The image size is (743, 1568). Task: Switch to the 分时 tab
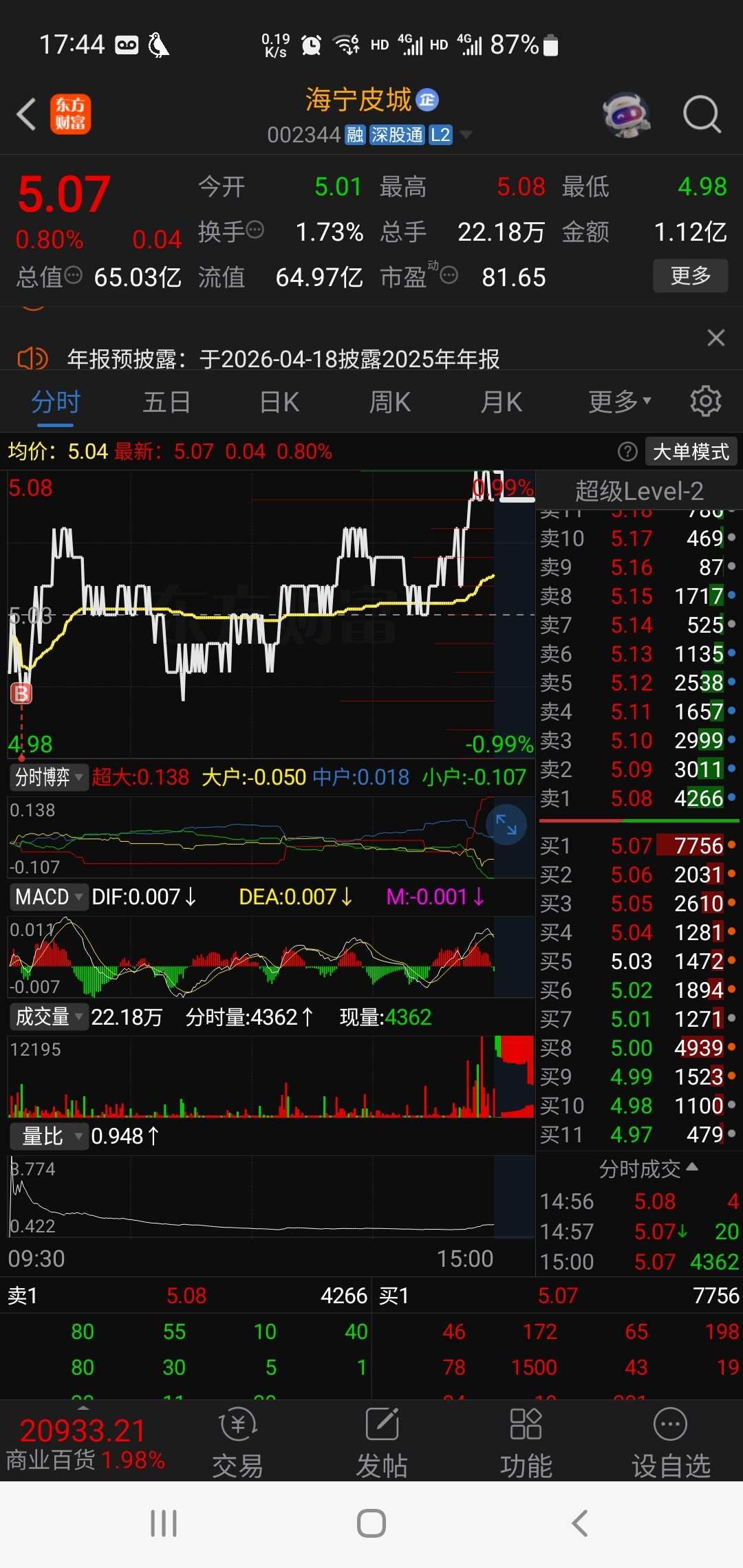point(56,402)
